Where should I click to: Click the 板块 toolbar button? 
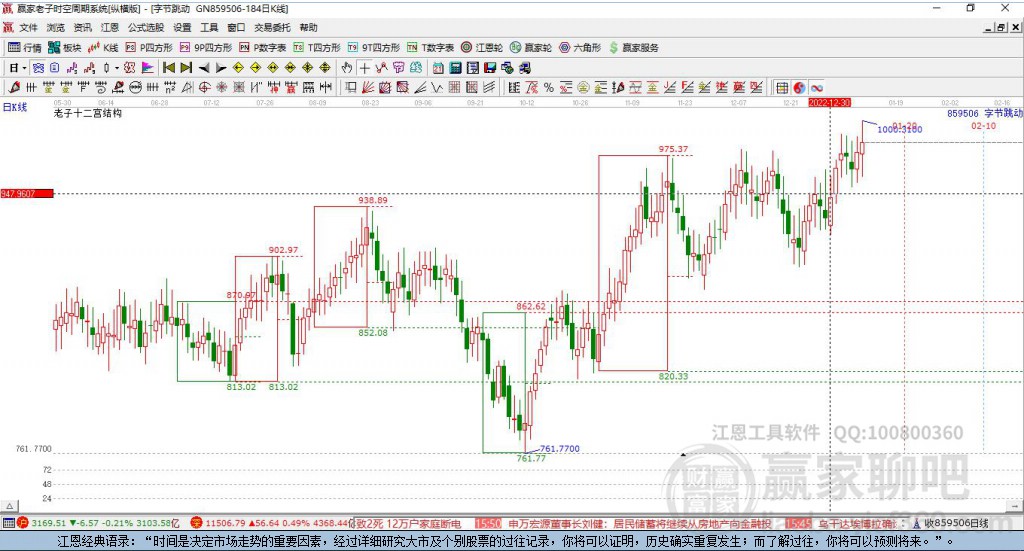tap(65, 48)
